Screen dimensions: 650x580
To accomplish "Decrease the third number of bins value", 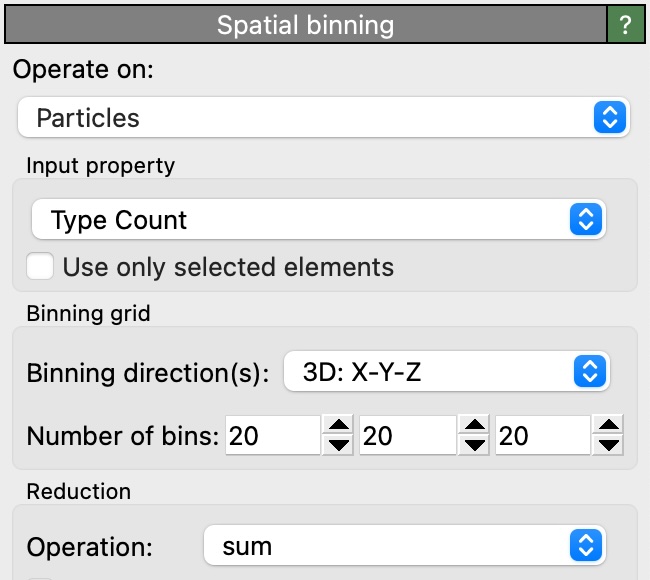I will 608,445.
